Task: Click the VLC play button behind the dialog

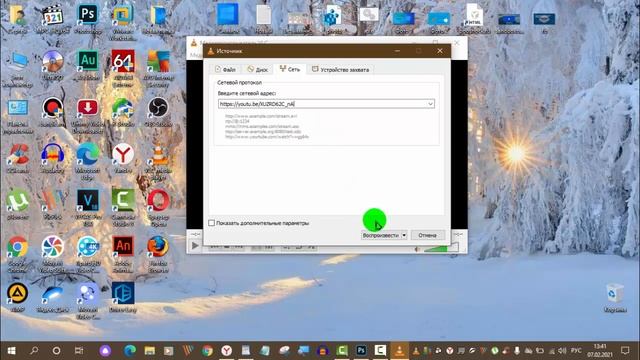Action: pyautogui.click(x=195, y=246)
